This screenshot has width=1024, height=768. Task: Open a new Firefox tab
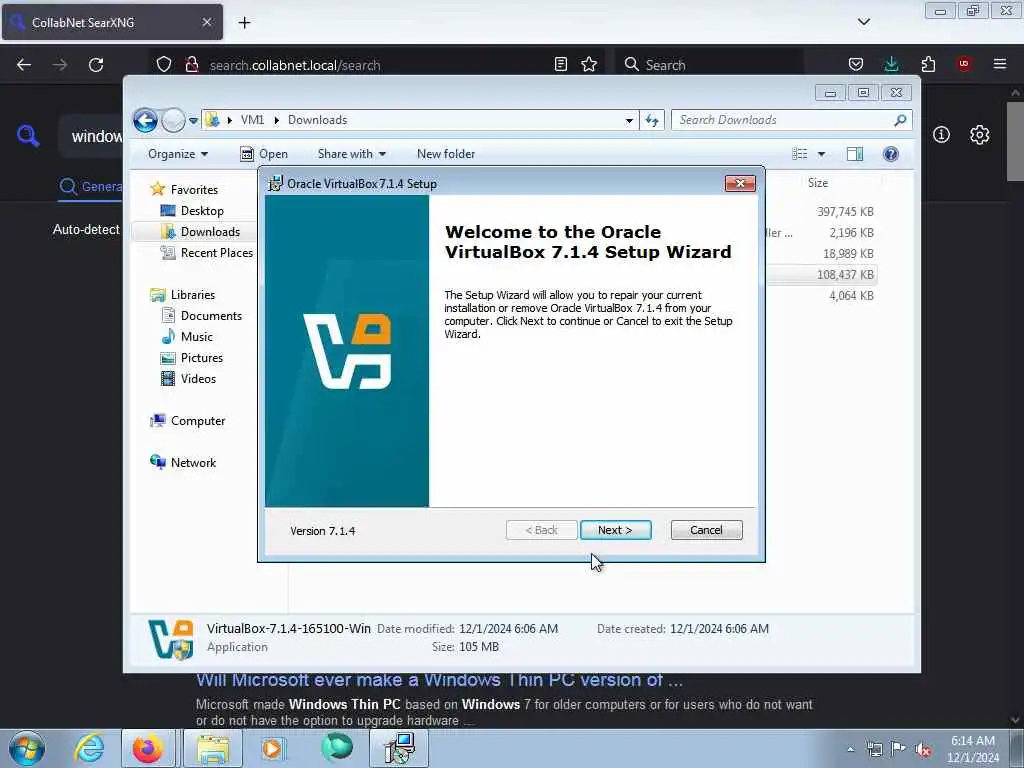click(x=244, y=23)
